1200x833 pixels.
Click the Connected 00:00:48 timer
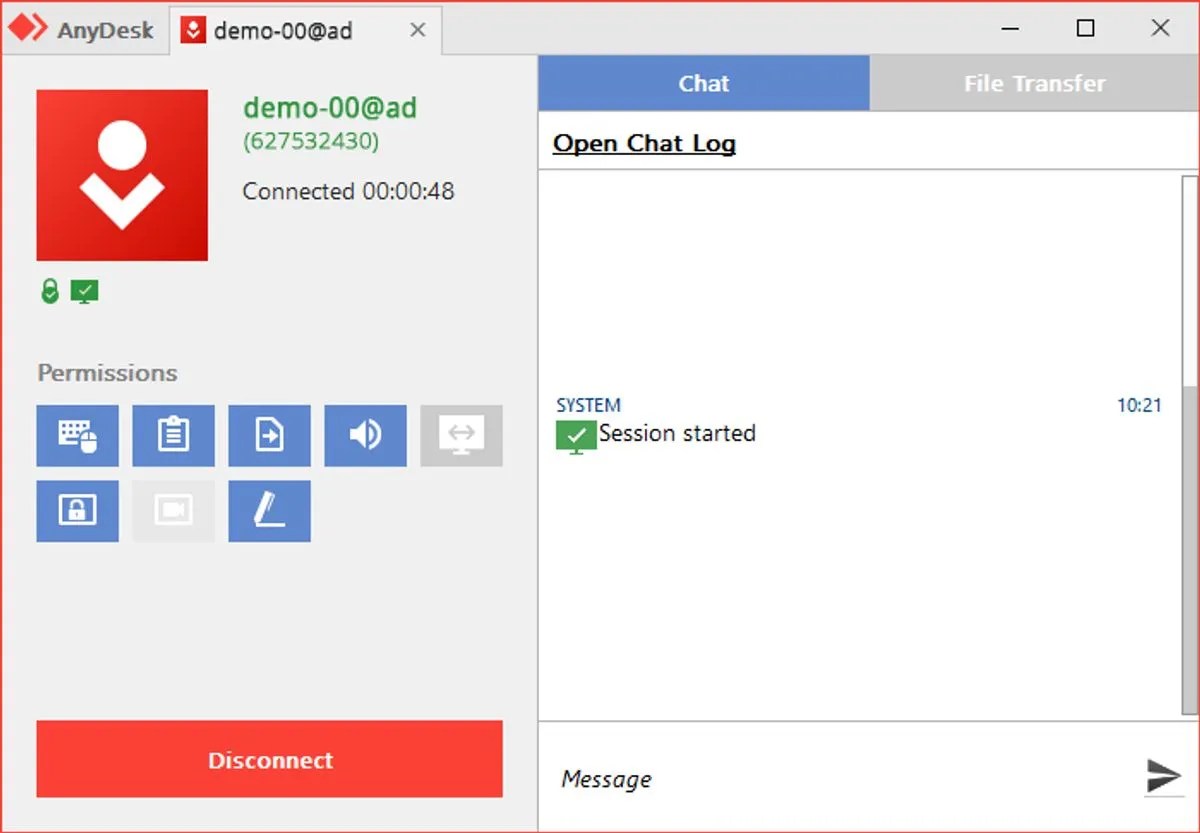pyautogui.click(x=348, y=191)
